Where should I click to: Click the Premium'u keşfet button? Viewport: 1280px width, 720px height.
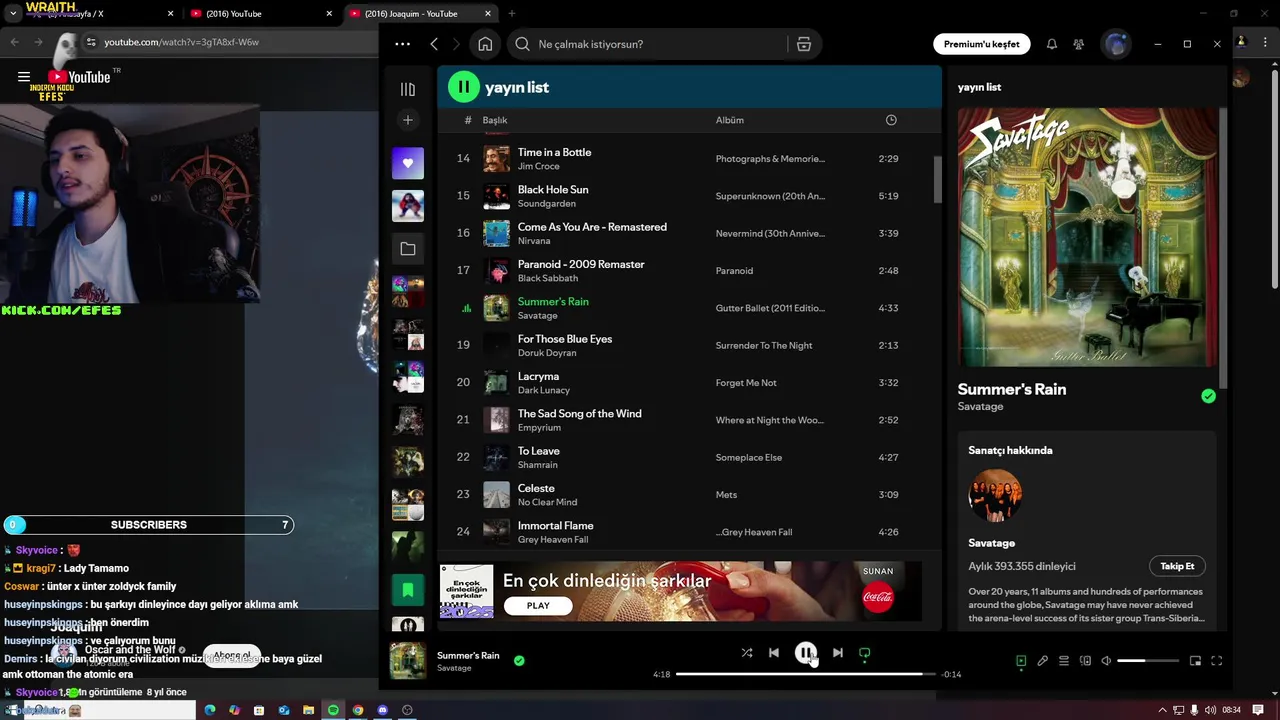click(x=982, y=44)
